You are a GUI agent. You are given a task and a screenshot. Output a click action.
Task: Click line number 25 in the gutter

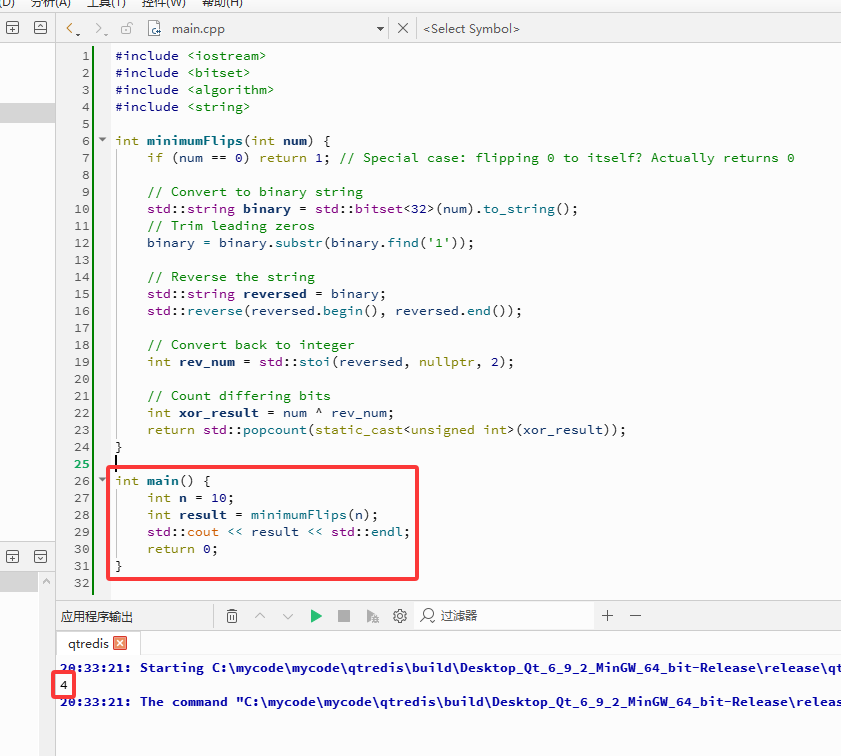[82, 464]
